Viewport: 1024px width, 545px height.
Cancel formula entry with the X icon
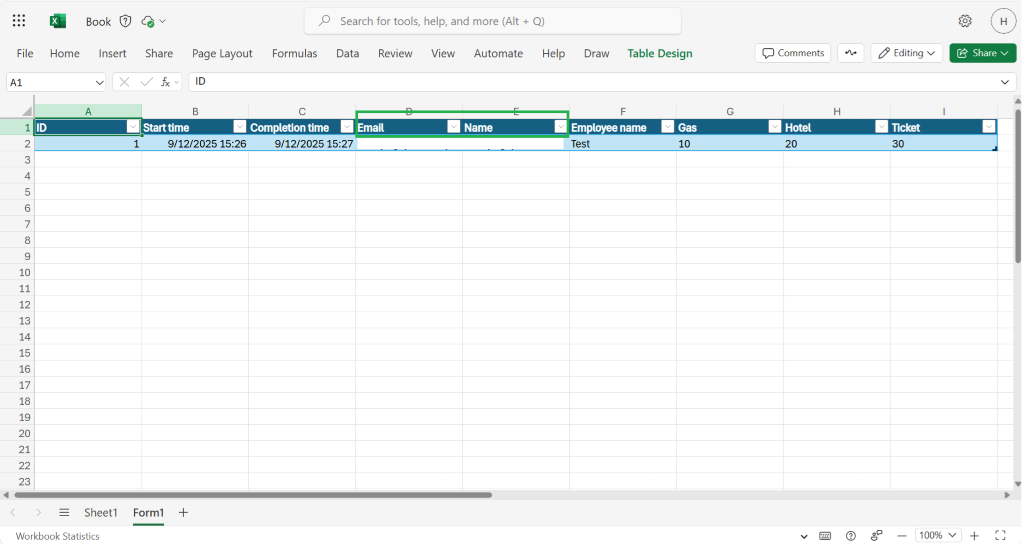(124, 82)
